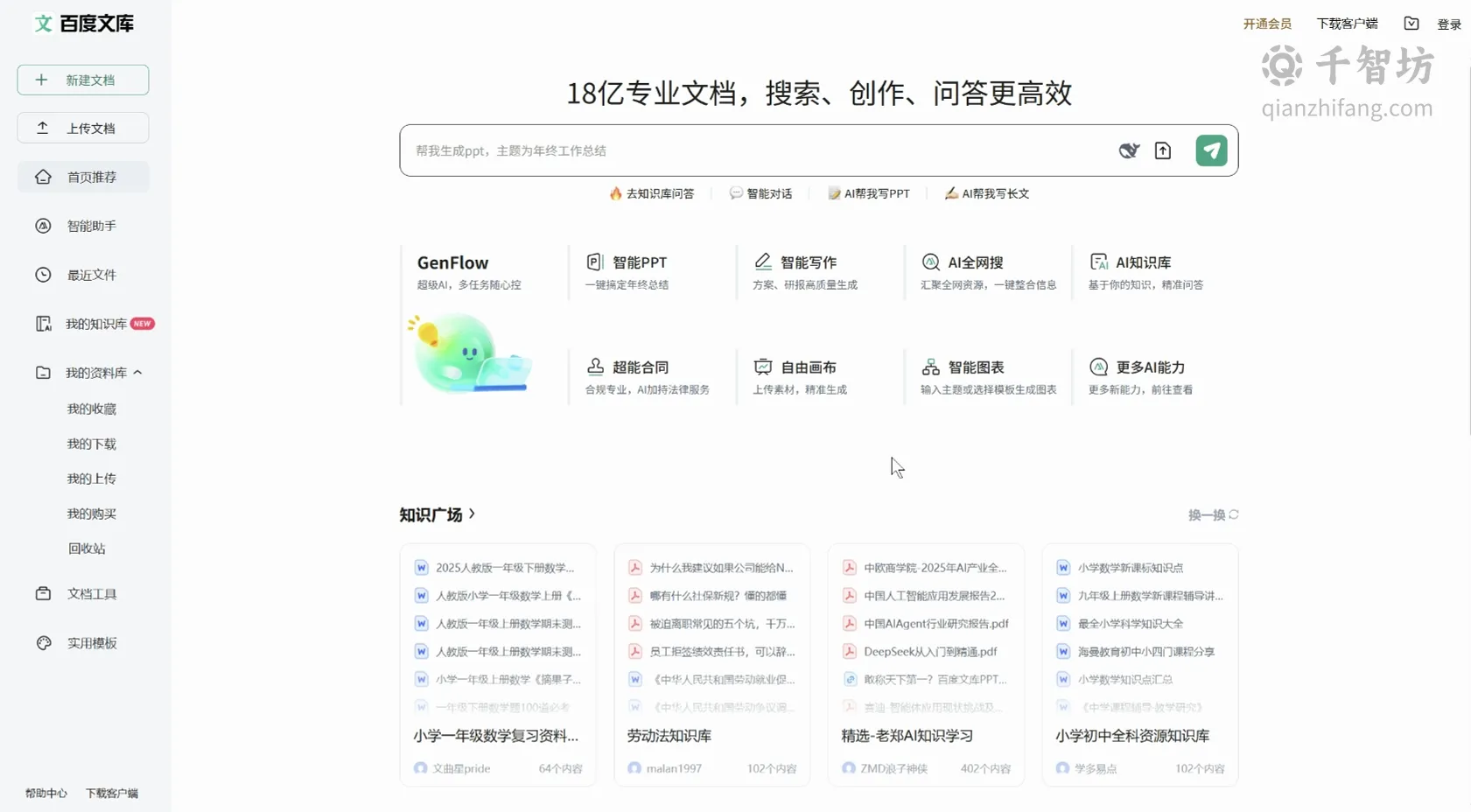The image size is (1471, 812).
Task: Collapse the 我的资料库 section arrow
Action: point(137,373)
